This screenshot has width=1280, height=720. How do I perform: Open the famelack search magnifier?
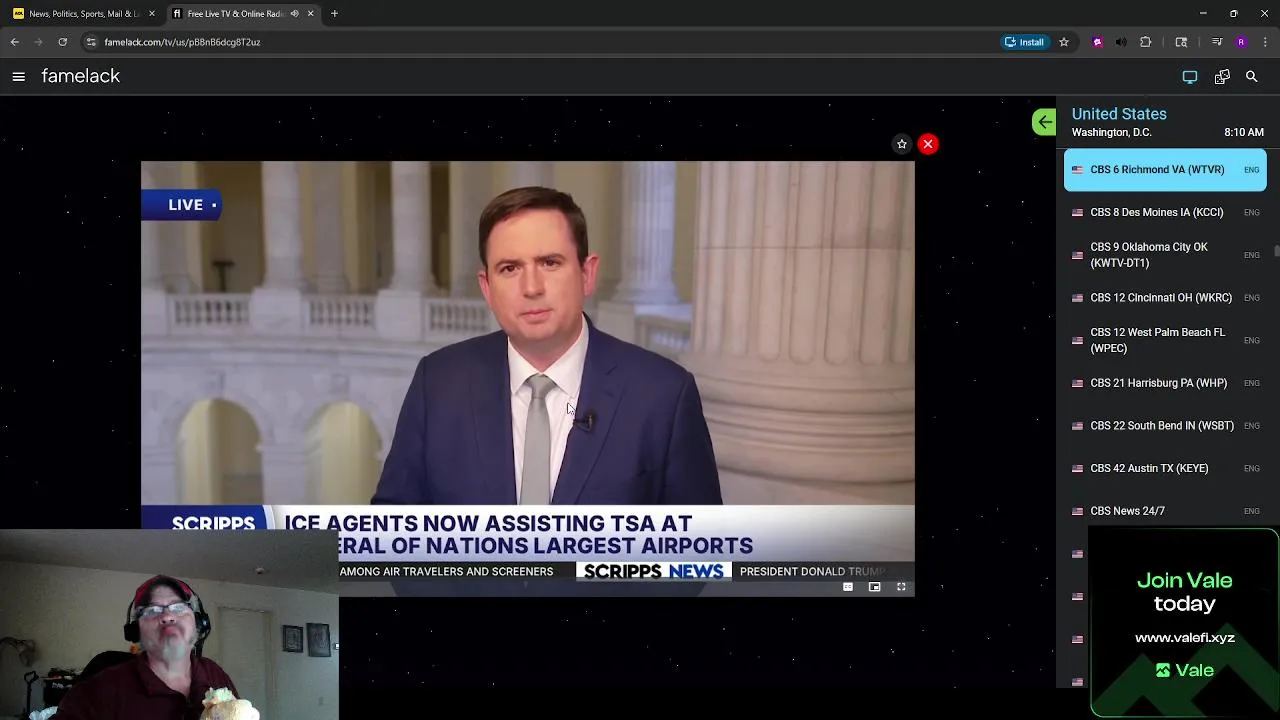[x=1251, y=76]
